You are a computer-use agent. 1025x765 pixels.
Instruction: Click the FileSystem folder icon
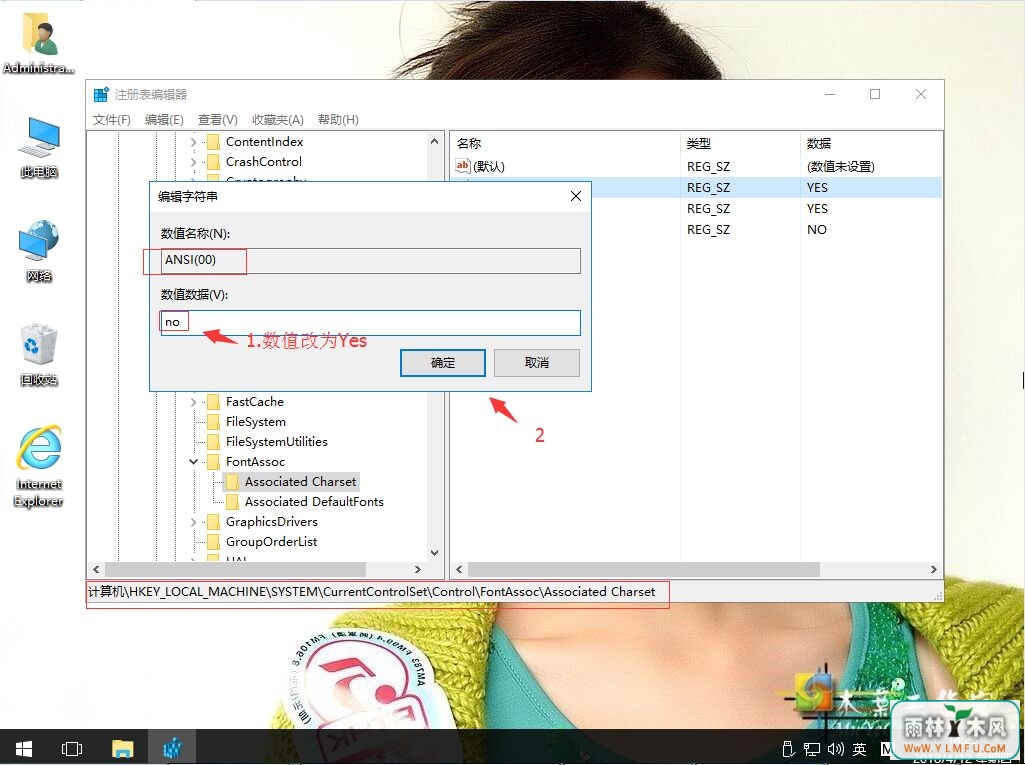tap(213, 422)
